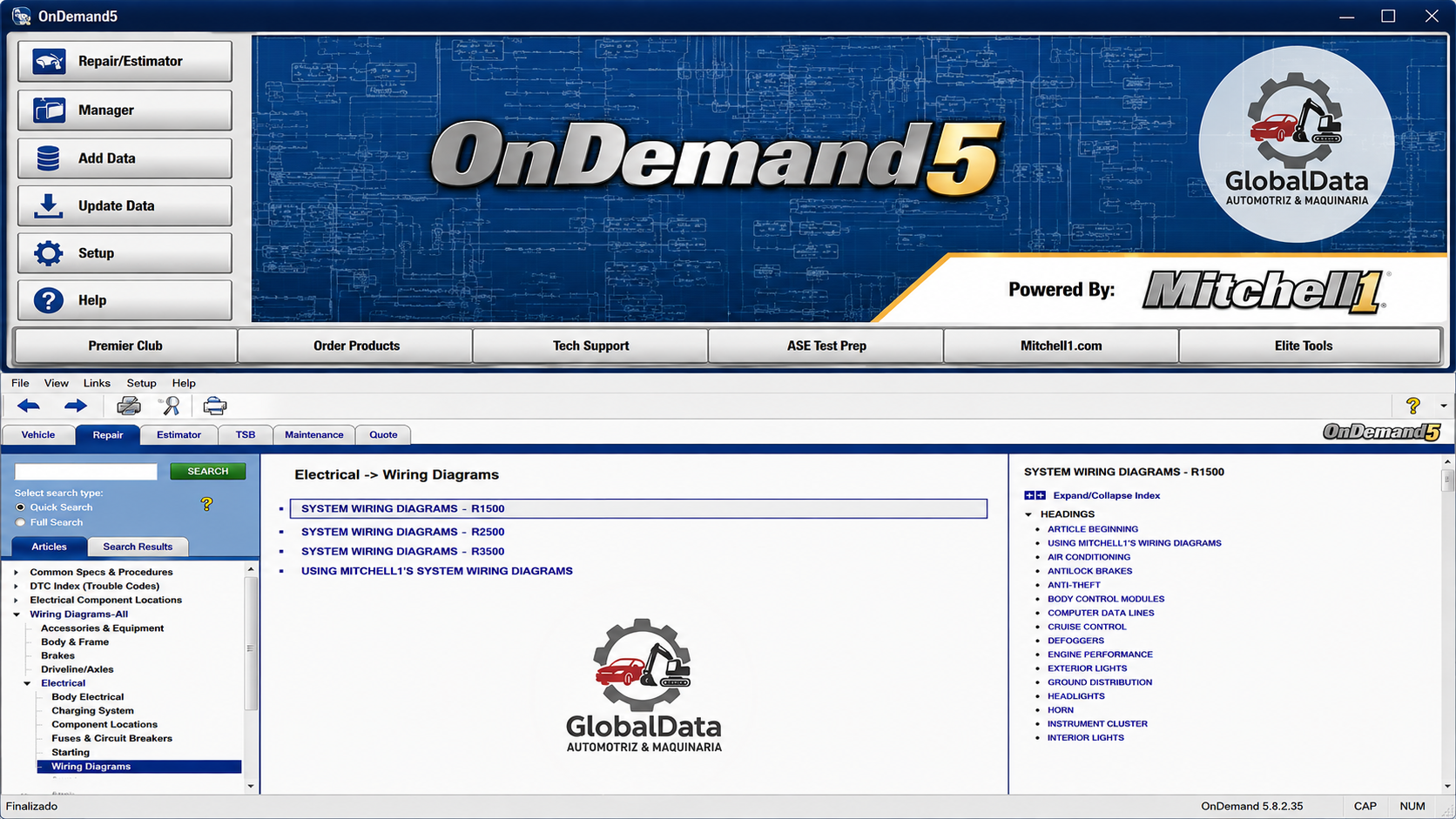Select the Quick Search radio button
The image size is (1456, 819).
(x=20, y=507)
